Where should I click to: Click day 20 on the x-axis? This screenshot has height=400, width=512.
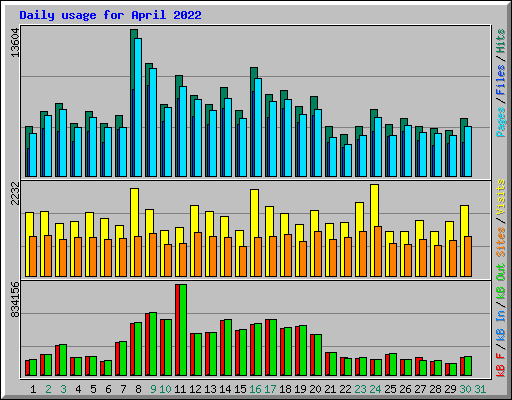pos(315,389)
